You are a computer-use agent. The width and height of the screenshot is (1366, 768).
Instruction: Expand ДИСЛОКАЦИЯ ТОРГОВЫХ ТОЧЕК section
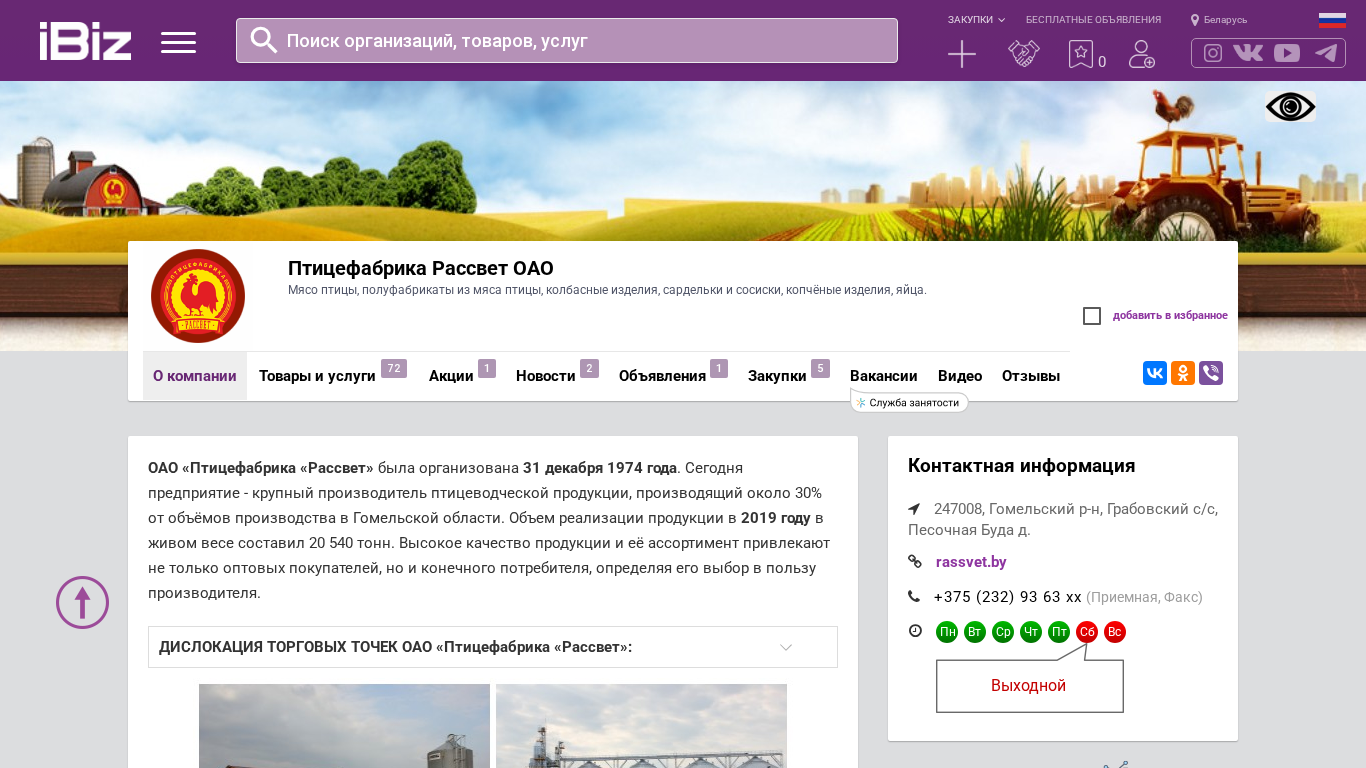pyautogui.click(x=493, y=647)
